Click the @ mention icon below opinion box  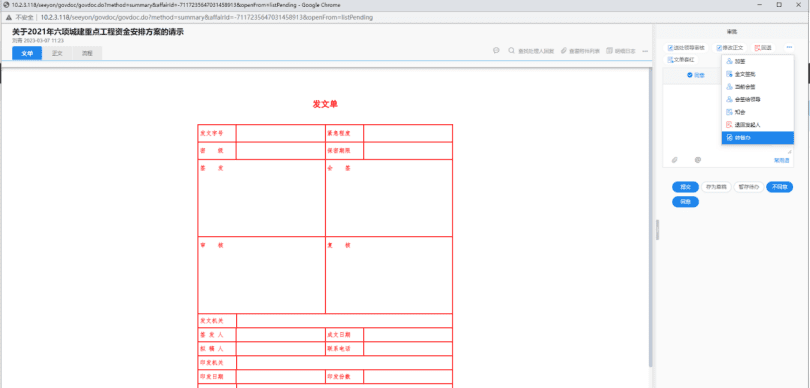click(697, 160)
